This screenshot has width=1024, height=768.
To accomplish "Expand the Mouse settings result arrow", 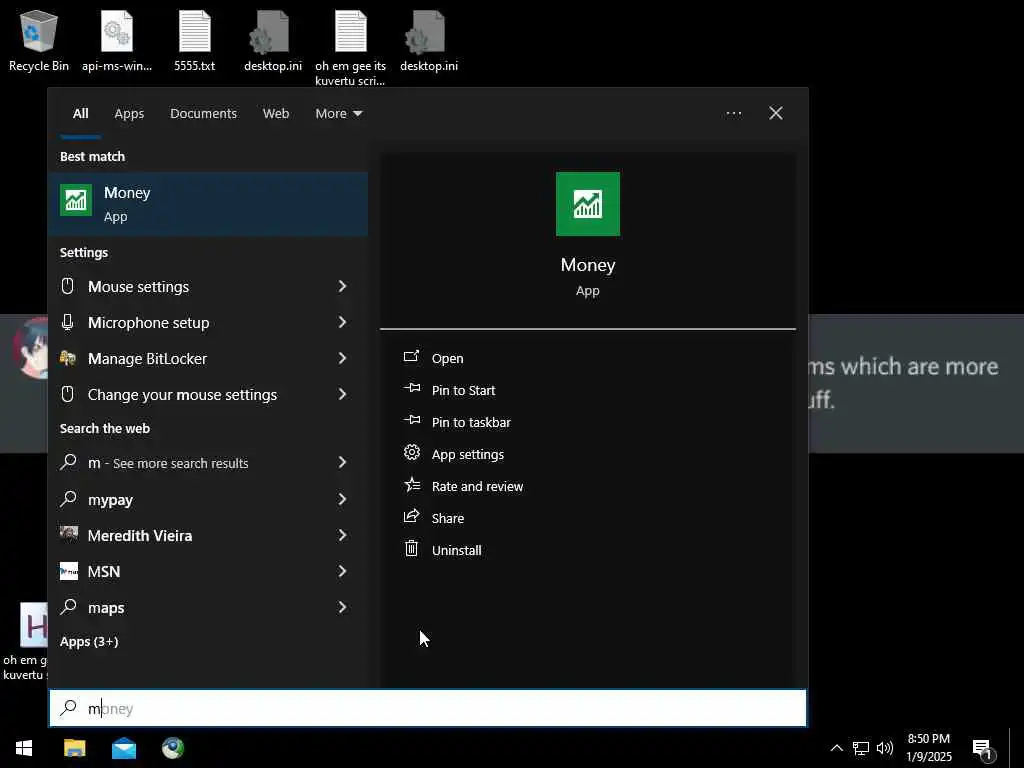I will pyautogui.click(x=342, y=286).
